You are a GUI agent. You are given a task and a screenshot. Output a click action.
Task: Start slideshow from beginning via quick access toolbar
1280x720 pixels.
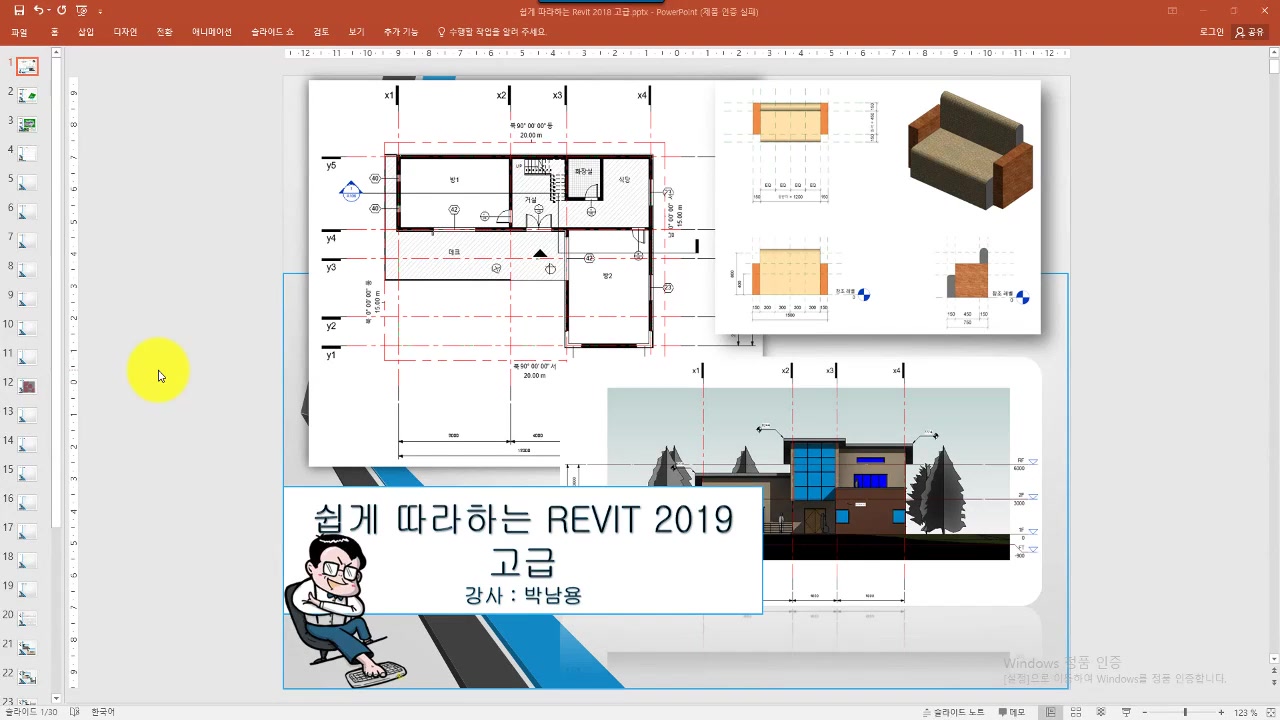[82, 10]
